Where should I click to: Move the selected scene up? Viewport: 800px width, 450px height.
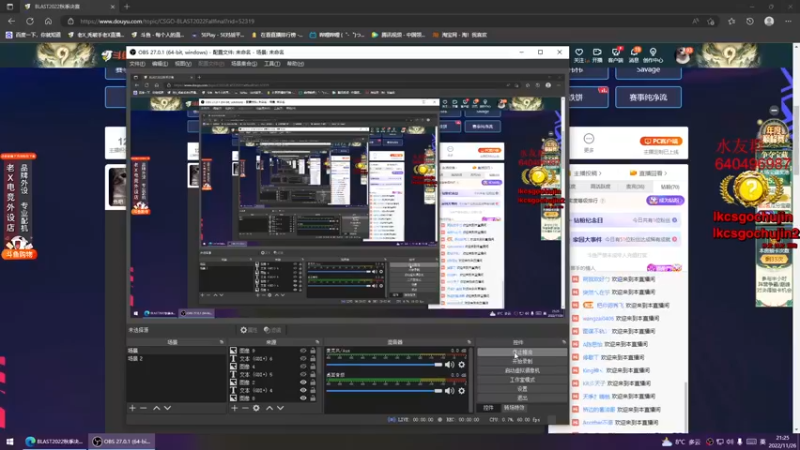point(157,408)
